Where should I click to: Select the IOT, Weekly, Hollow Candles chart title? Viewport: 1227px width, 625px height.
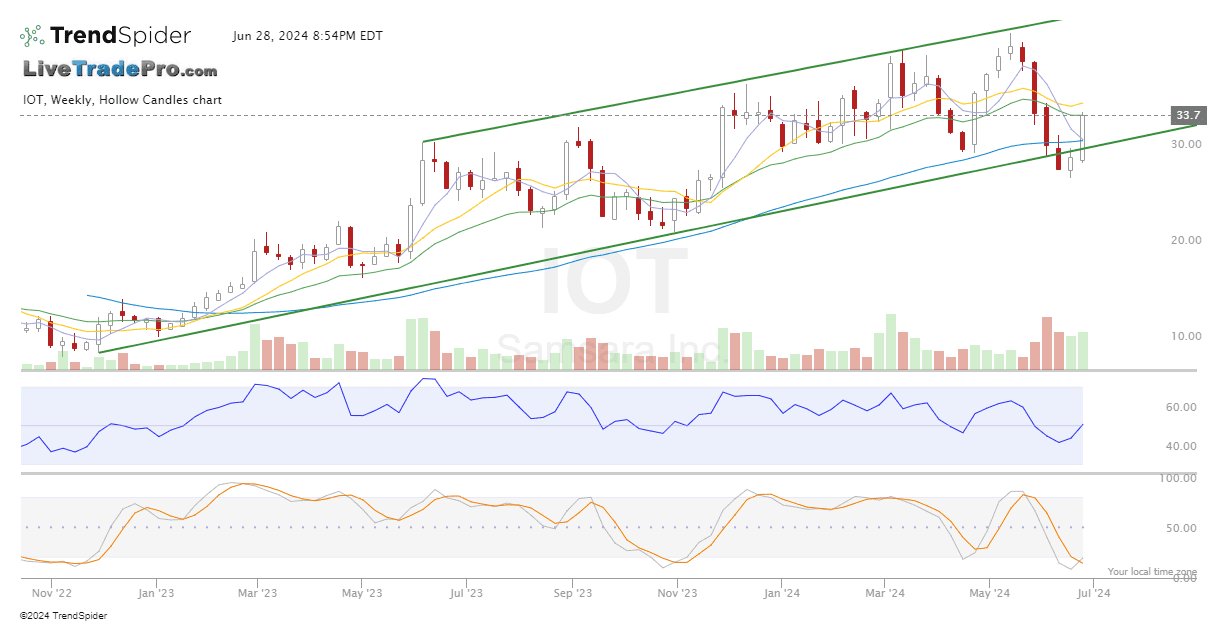pos(122,100)
